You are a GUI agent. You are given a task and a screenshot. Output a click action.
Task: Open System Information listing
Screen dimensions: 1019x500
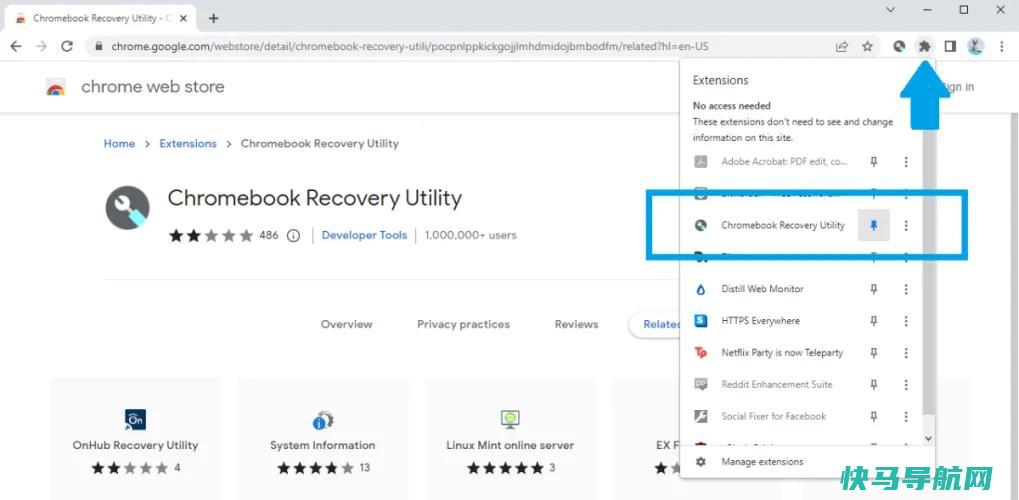tap(322, 445)
